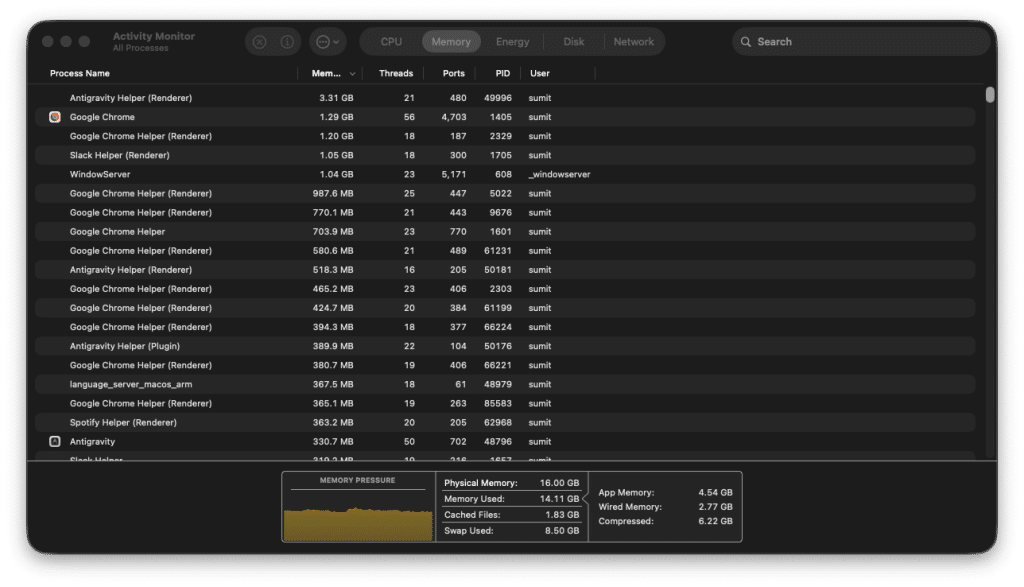Click the All Processes subtitle
The height and width of the screenshot is (587, 1024).
click(140, 48)
